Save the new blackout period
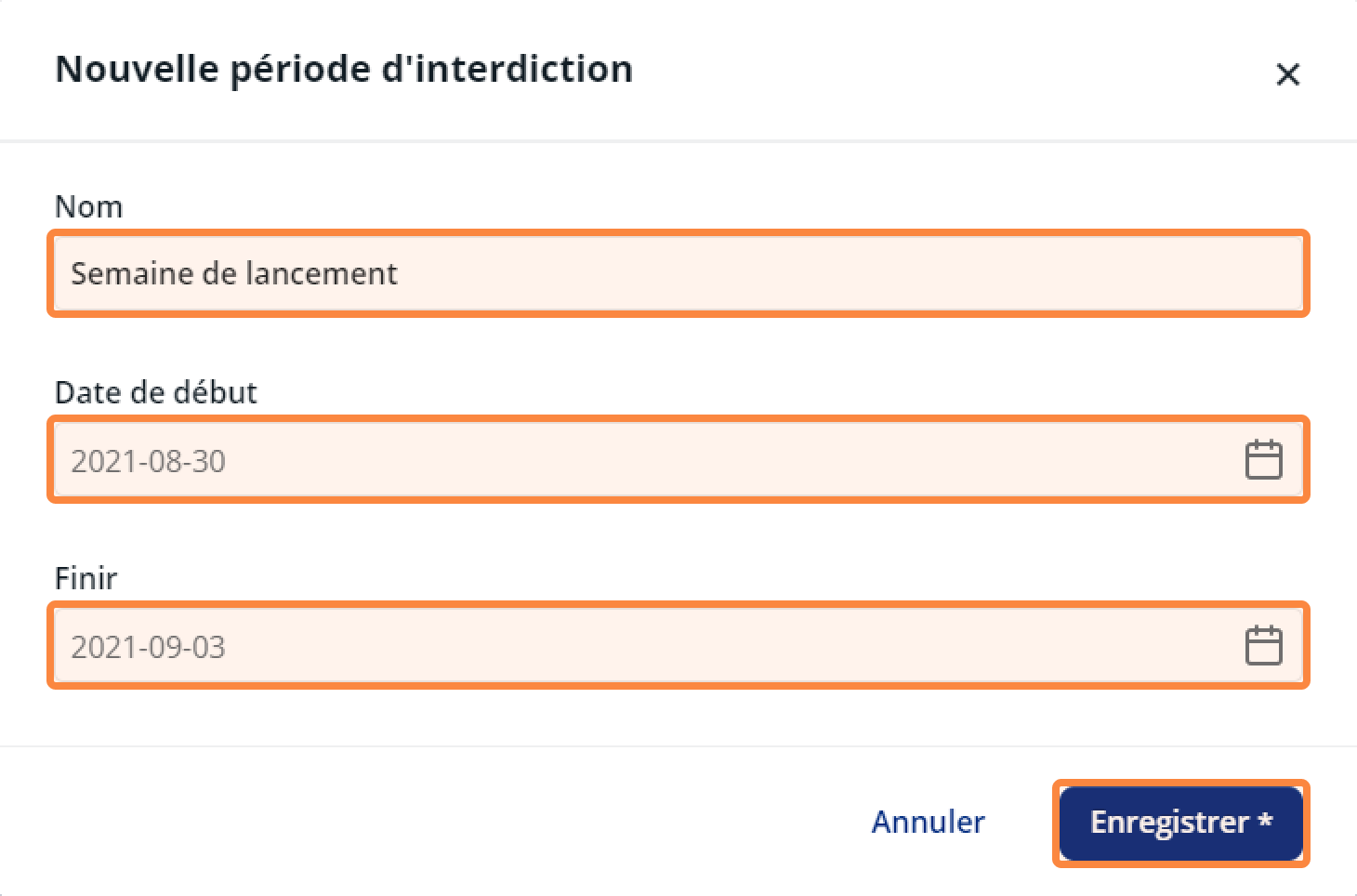Viewport: 1357px width, 896px height. pos(1180,823)
